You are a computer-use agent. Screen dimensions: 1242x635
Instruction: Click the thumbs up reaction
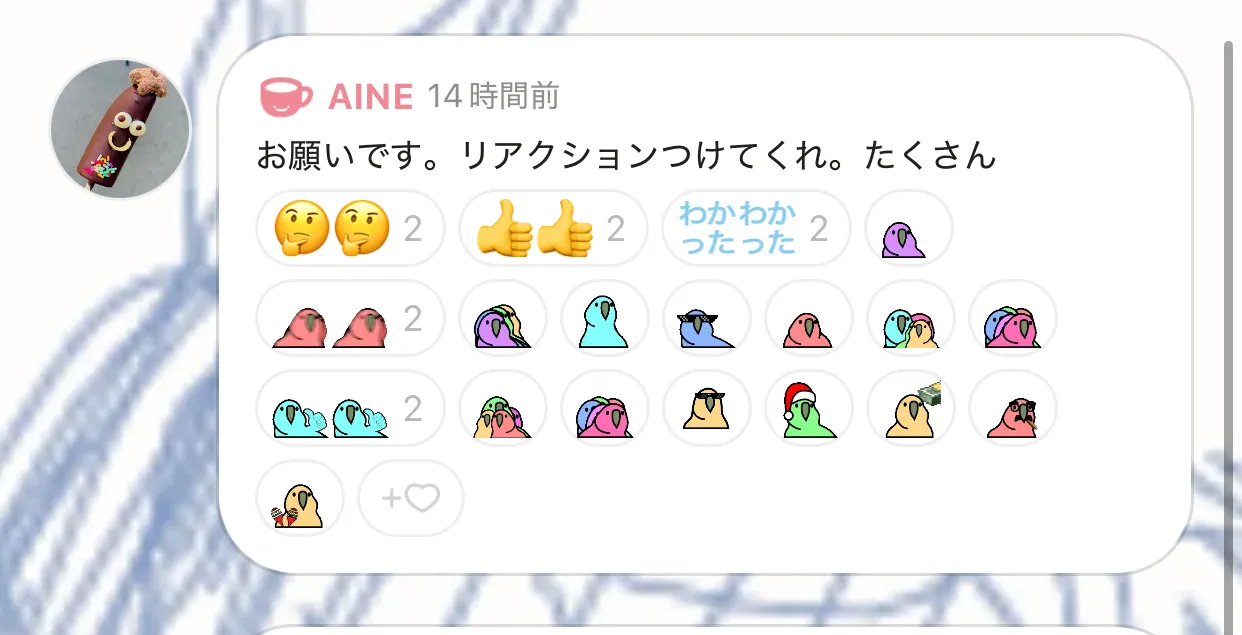point(553,228)
